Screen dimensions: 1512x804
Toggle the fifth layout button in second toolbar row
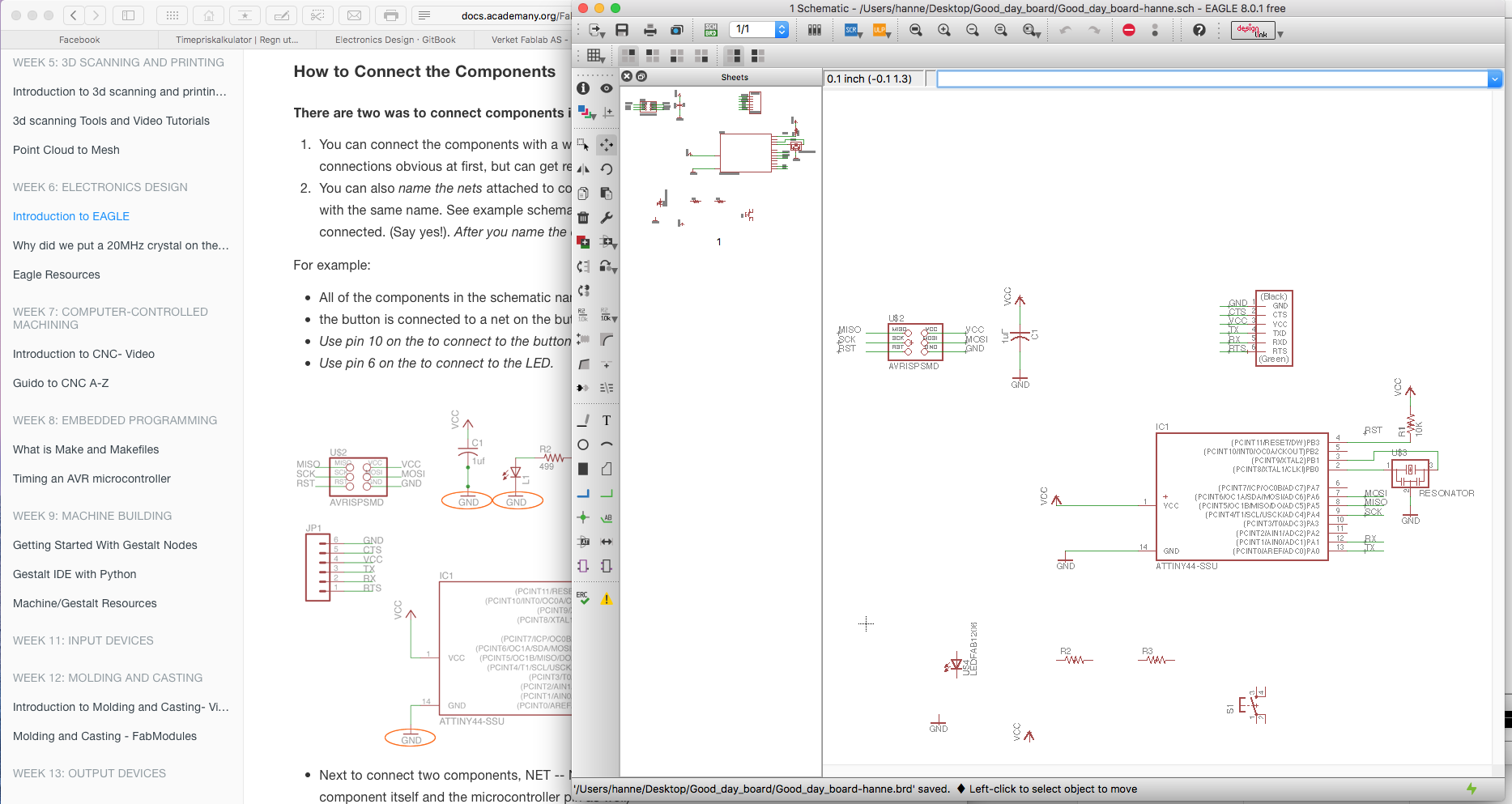click(734, 56)
